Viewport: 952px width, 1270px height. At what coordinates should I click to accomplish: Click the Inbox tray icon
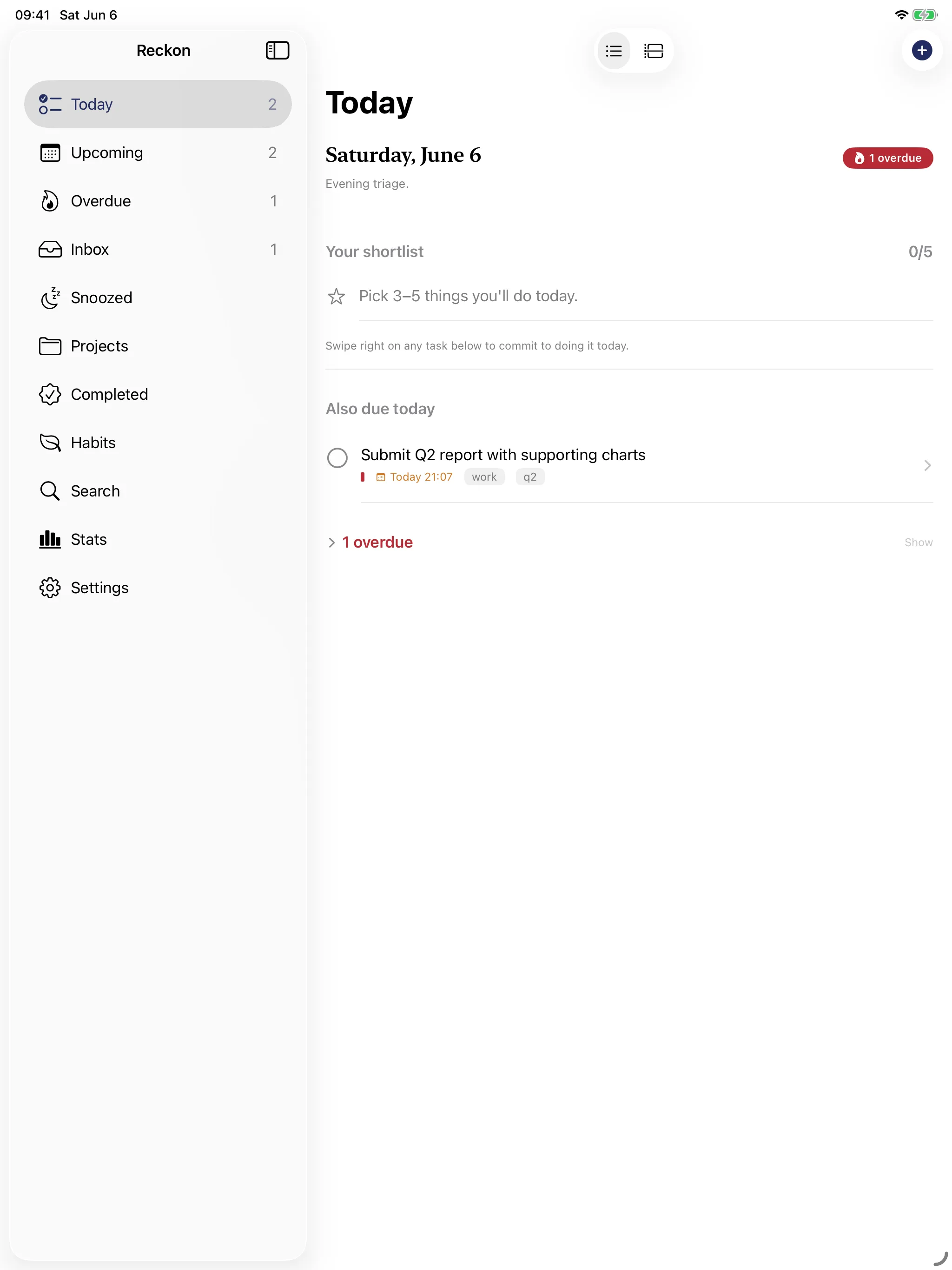point(50,249)
